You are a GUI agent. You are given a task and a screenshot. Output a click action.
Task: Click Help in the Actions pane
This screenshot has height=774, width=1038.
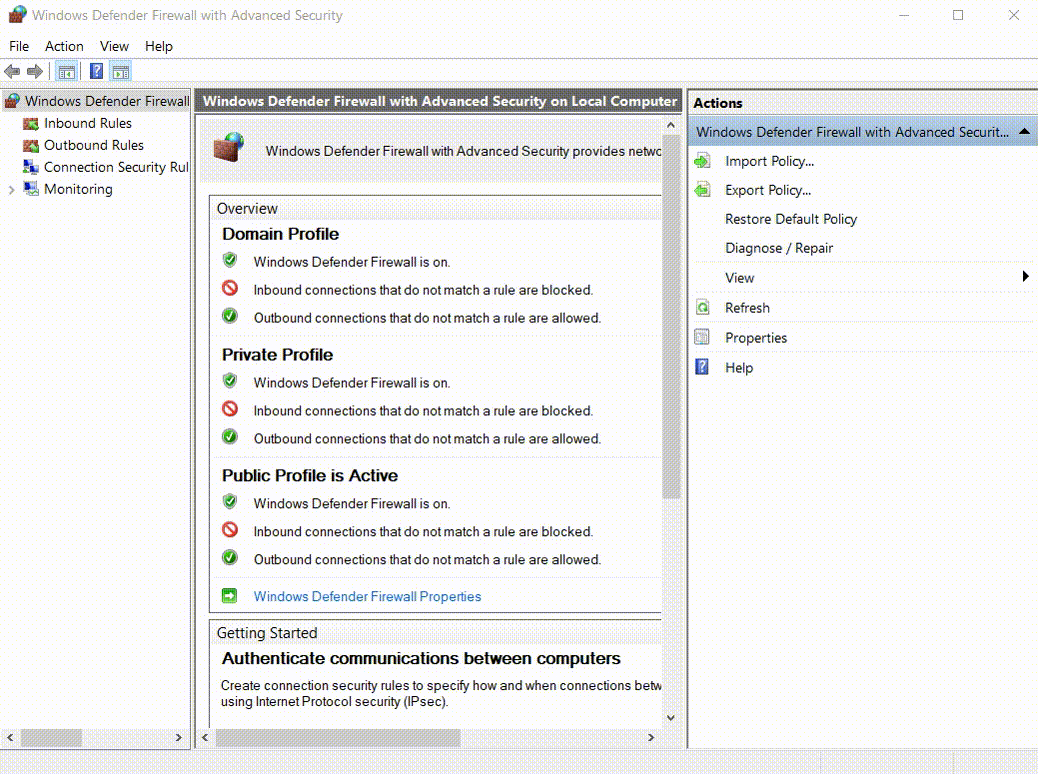click(x=739, y=367)
